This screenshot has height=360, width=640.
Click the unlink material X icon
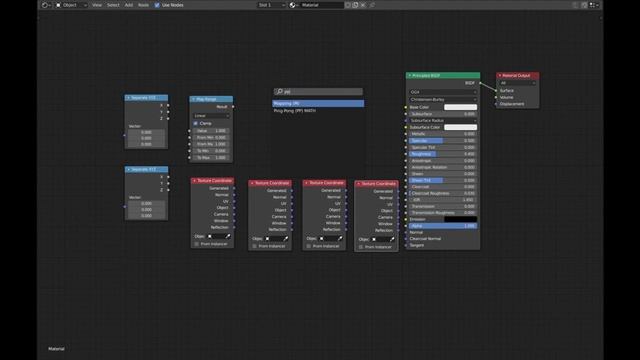[x=363, y=5]
